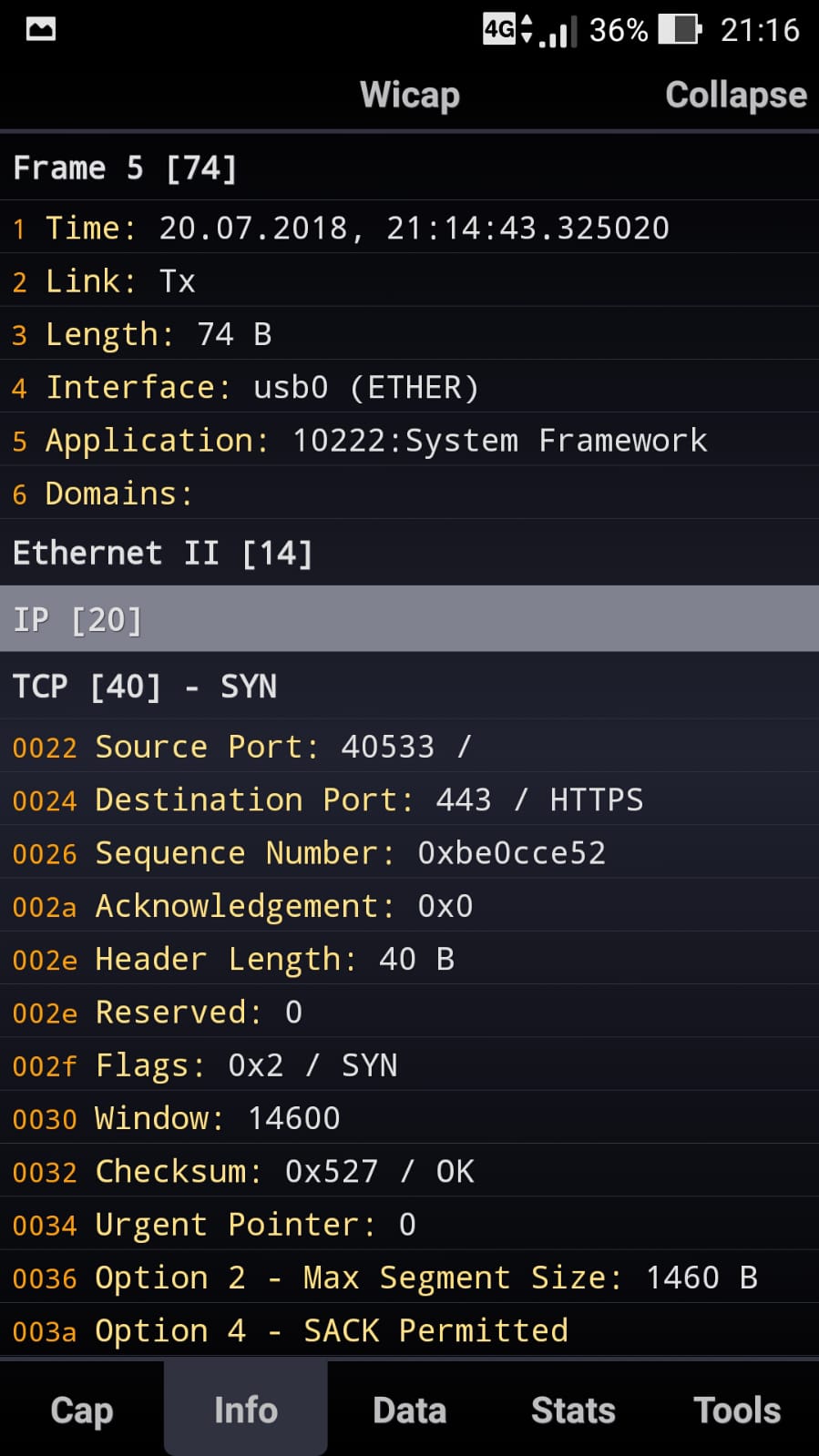This screenshot has width=819, height=1456.
Task: Tap the 4G signal strength icon
Action: click(x=529, y=29)
